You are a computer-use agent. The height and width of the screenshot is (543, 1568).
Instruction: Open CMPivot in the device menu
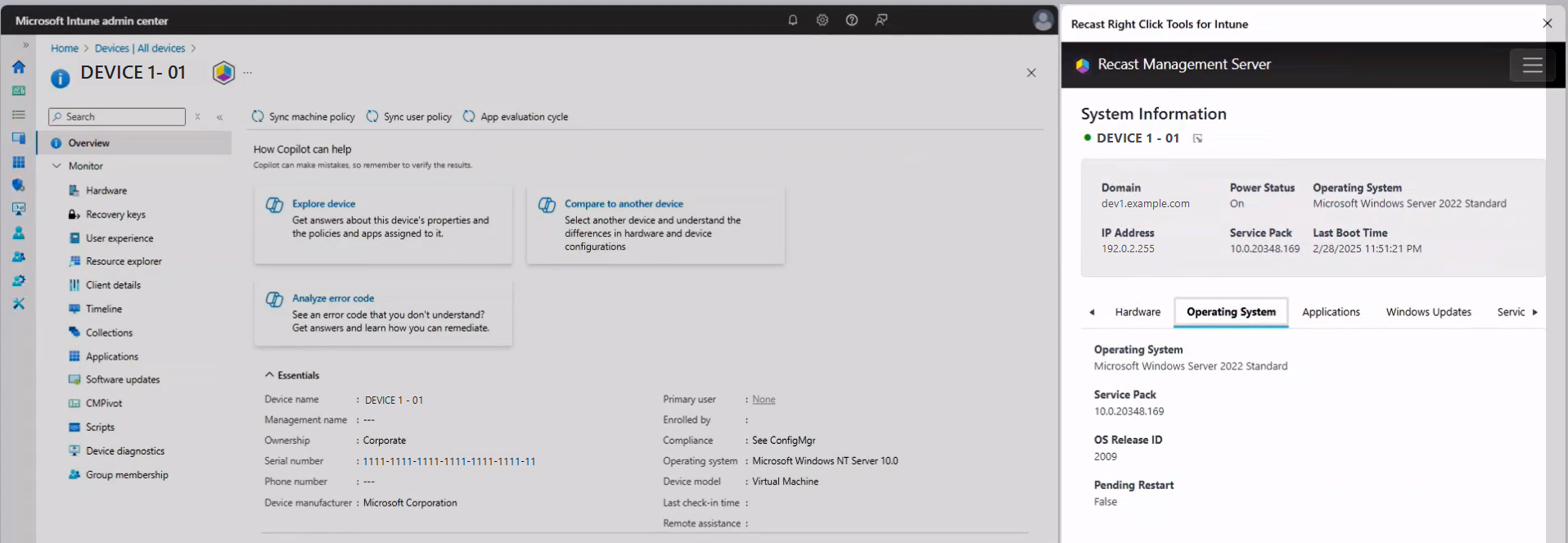[104, 404]
